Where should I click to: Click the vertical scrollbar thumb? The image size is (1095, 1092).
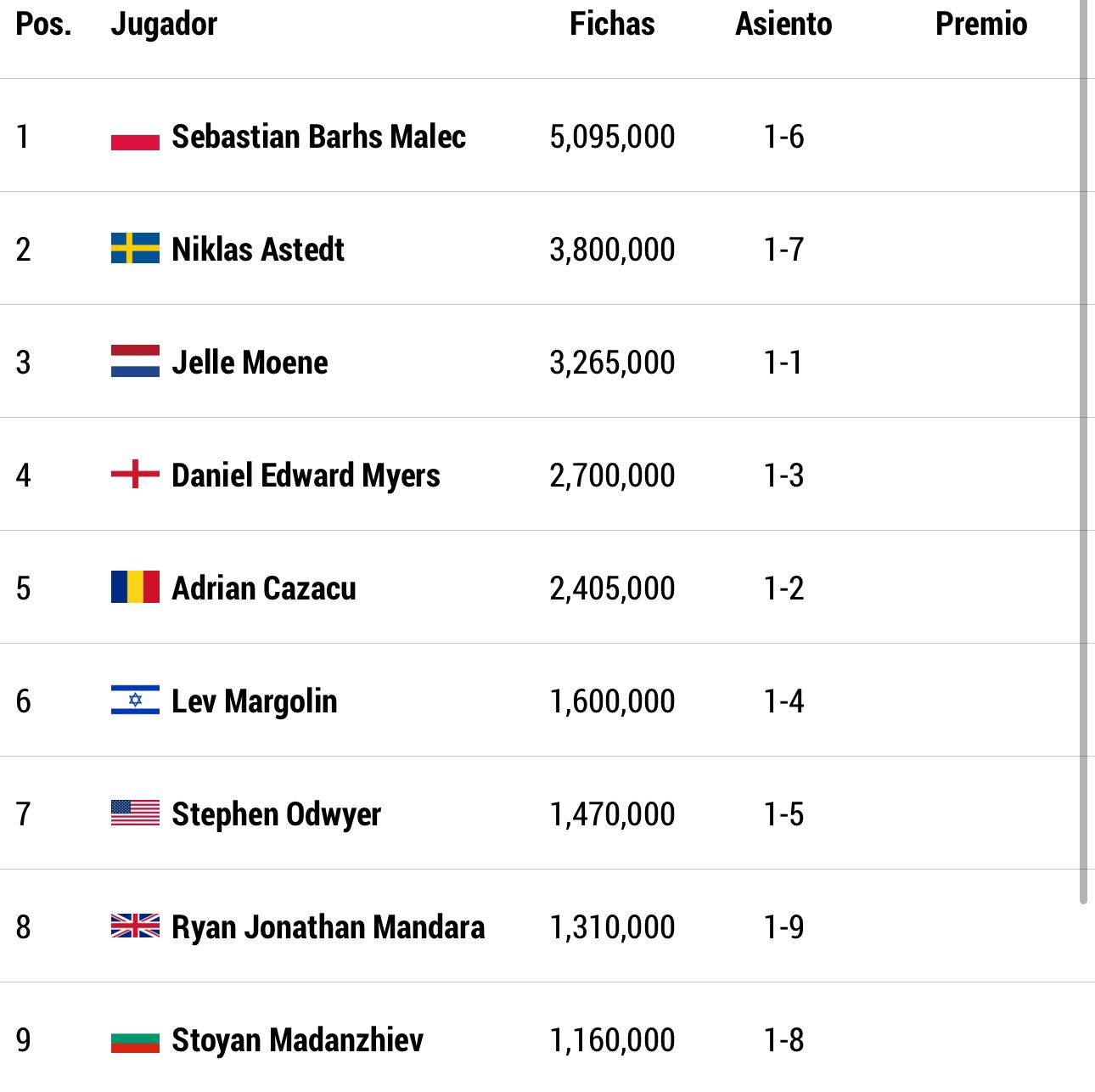[1083, 452]
